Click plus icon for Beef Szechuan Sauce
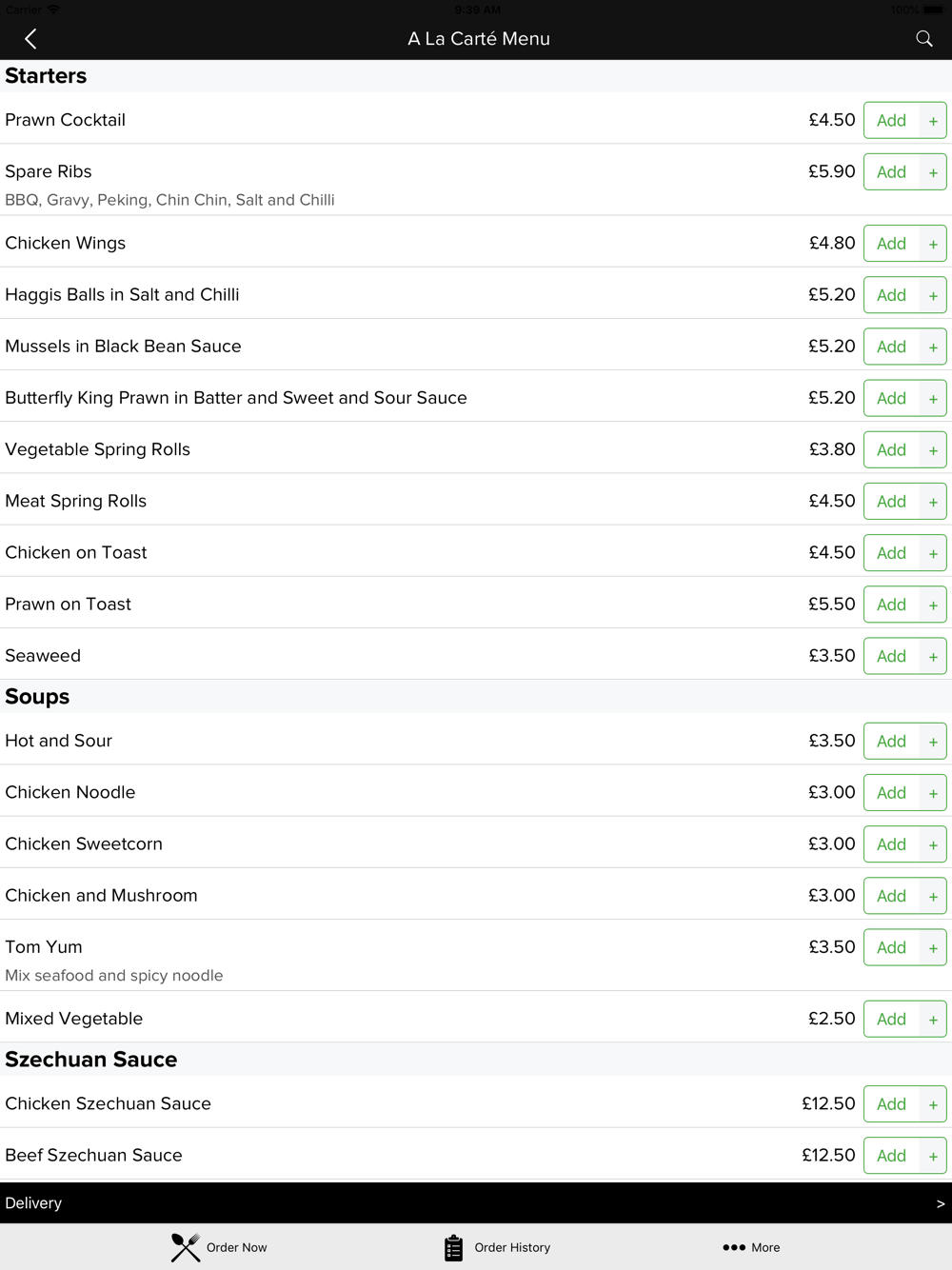 tap(933, 1156)
